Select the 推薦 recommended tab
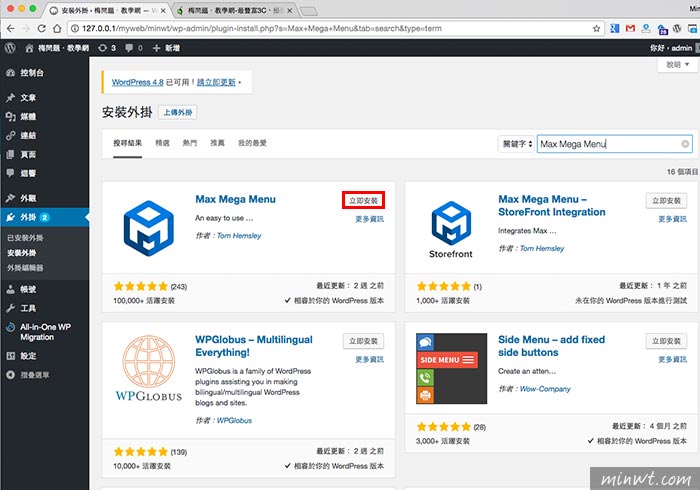Screen dimensions: 700x490 coord(217,143)
